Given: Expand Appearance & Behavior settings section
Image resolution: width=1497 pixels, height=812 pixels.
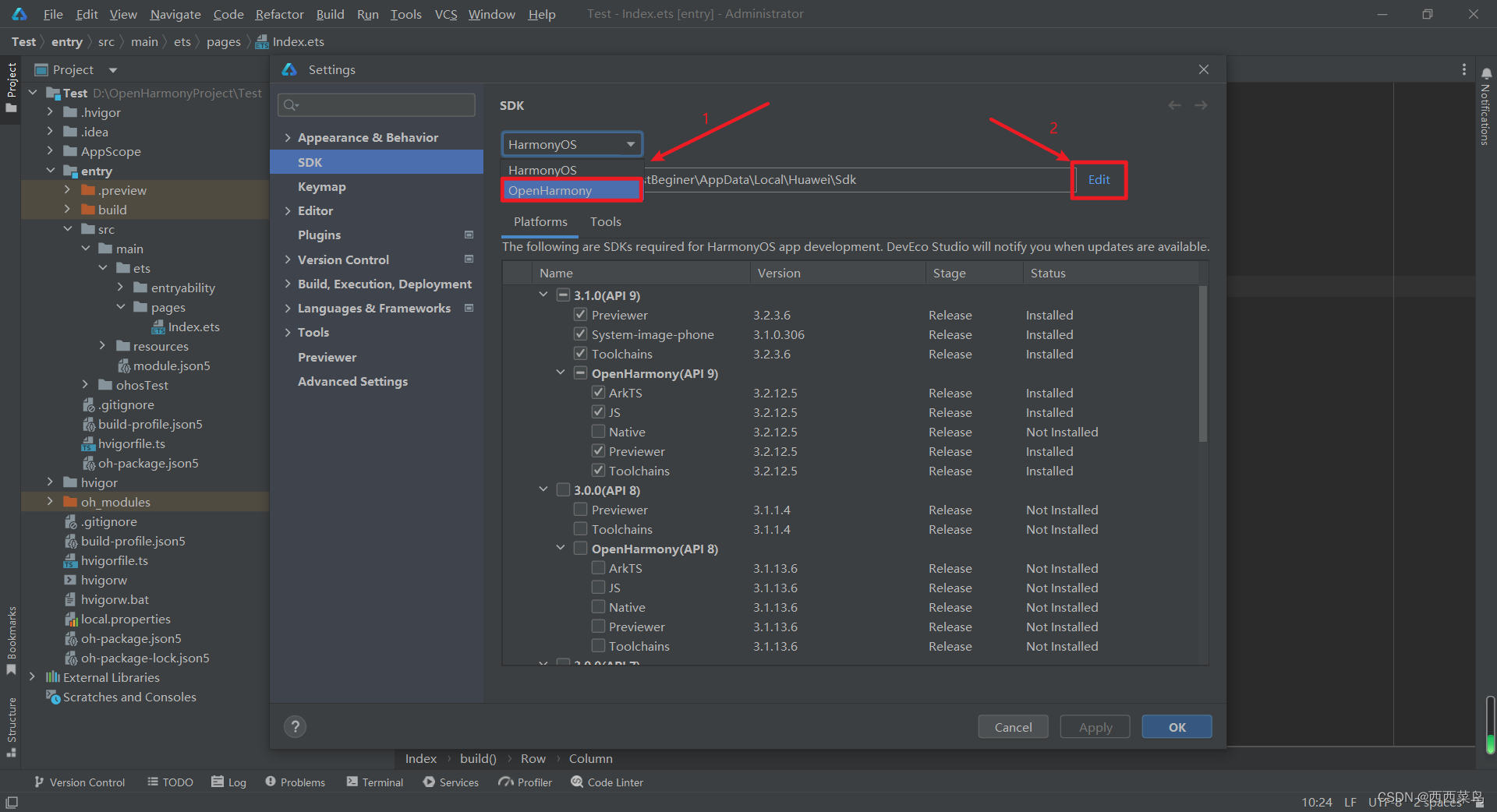Looking at the screenshot, I should 288,138.
